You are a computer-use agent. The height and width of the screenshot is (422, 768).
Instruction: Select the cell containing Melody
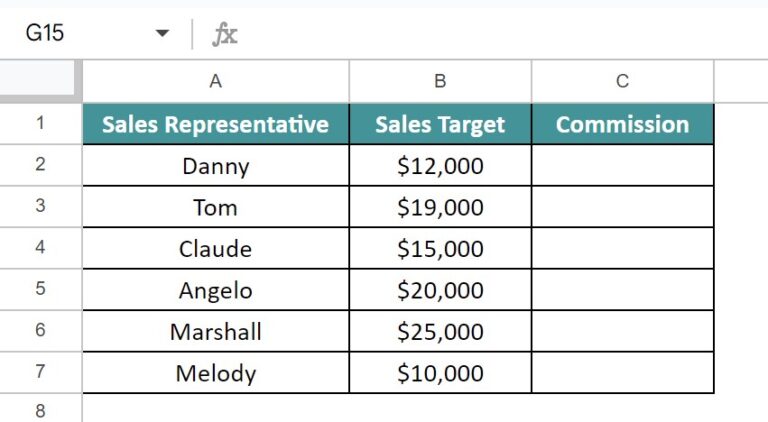point(216,373)
